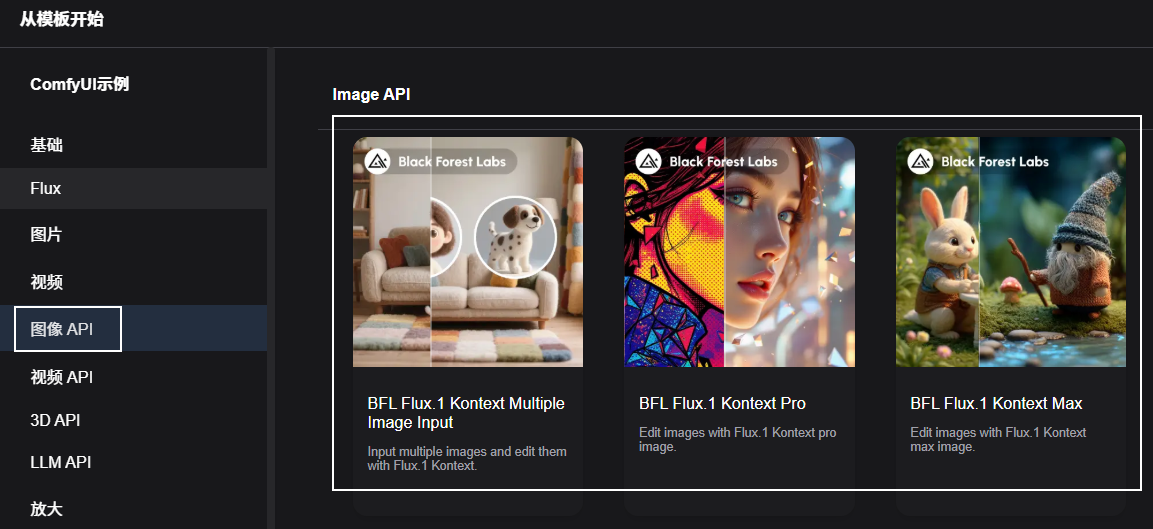Open the Flux.1 Kontext Pro thumbnail
The width and height of the screenshot is (1153, 529).
[x=739, y=252]
